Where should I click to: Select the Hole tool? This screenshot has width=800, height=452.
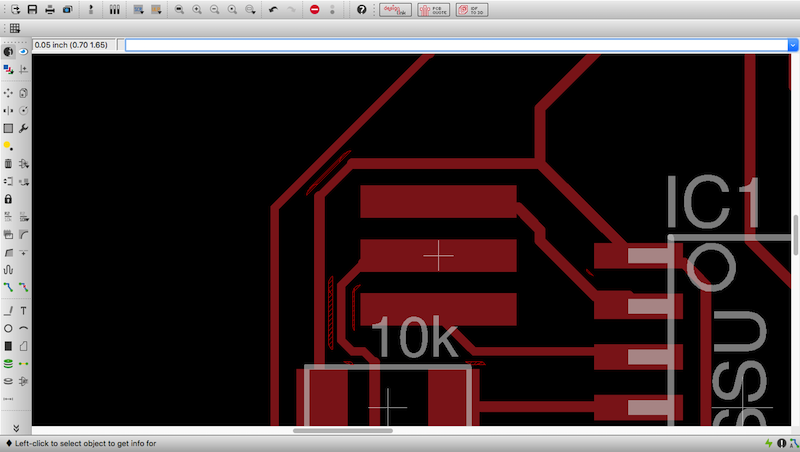pos(8,381)
